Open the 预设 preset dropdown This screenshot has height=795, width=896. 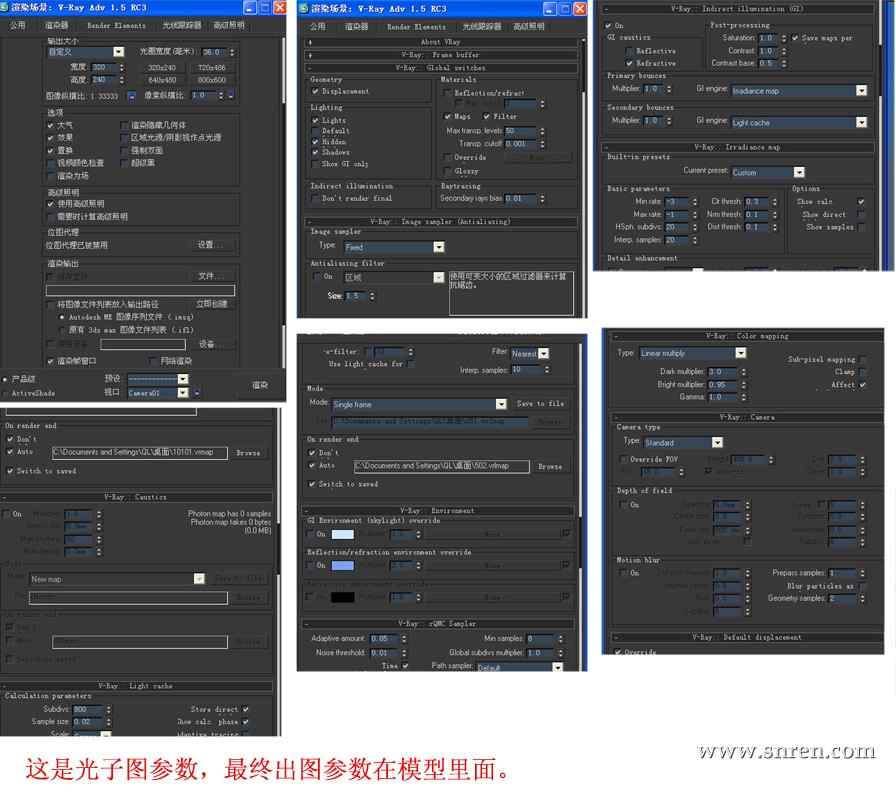point(183,379)
